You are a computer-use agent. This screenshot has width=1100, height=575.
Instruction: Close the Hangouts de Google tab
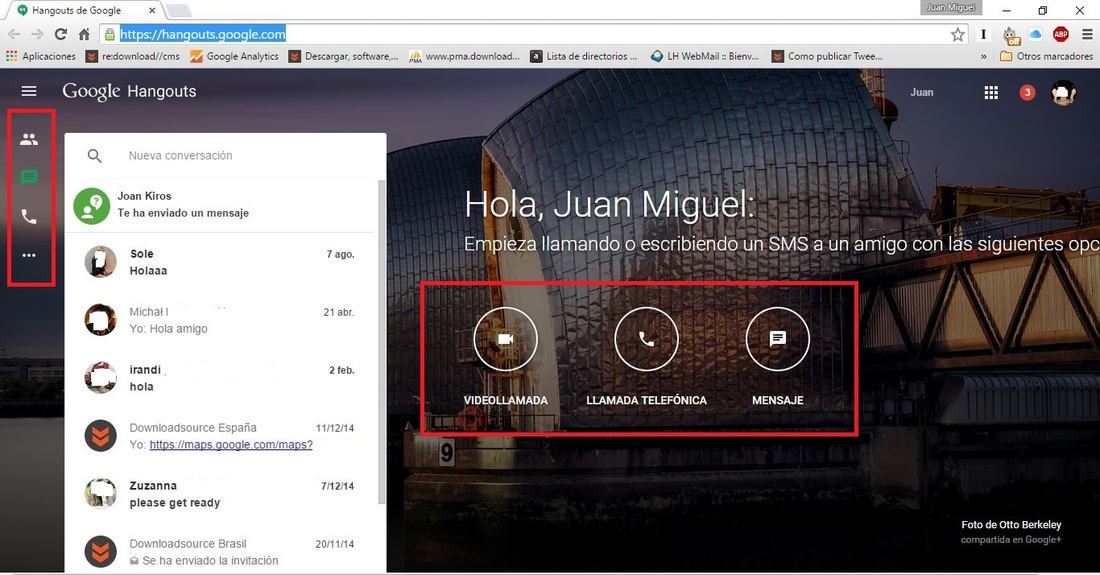pos(152,11)
